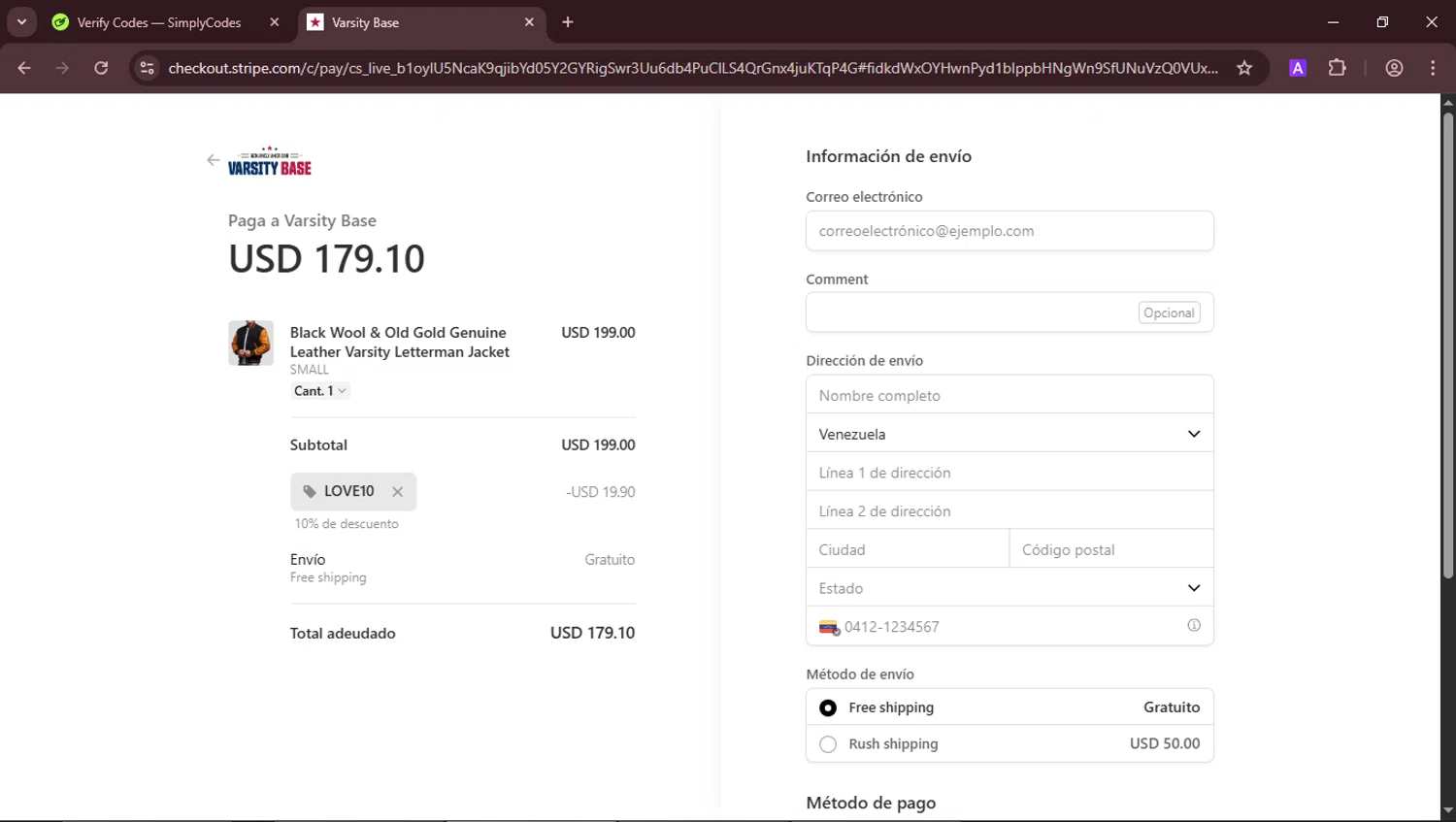Viewport: 1456px width, 822px height.
Task: Click the product title Black Wool & Old Gold
Action: tap(399, 342)
